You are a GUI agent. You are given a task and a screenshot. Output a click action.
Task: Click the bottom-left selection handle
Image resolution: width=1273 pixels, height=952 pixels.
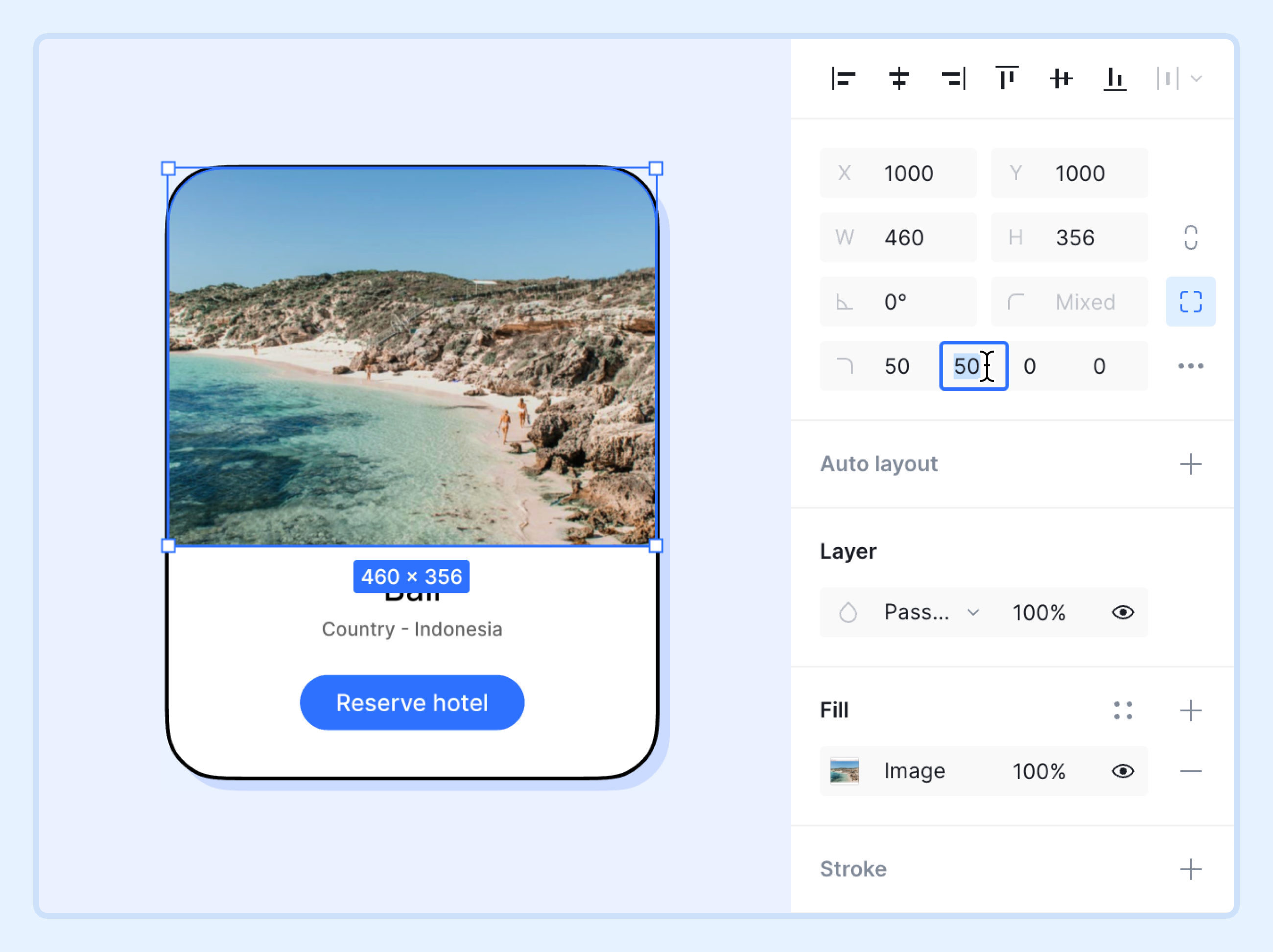coord(168,546)
